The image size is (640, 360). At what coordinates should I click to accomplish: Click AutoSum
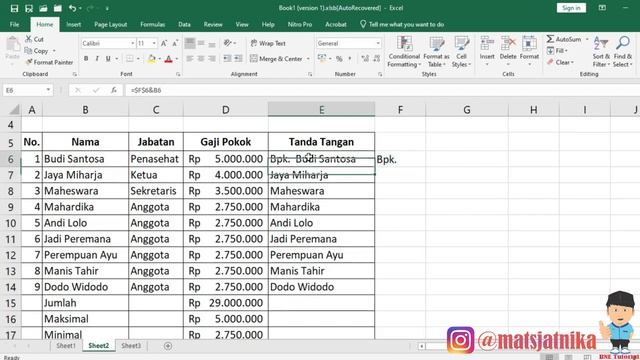click(x=564, y=39)
